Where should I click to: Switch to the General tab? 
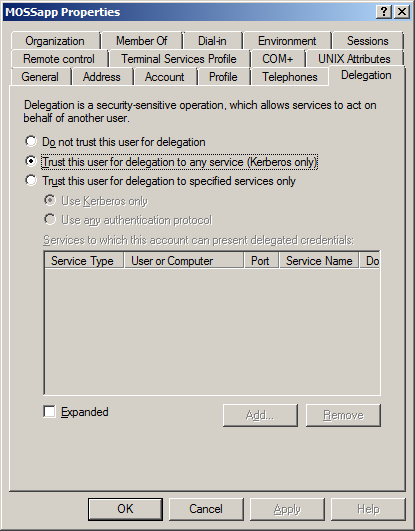(40, 77)
